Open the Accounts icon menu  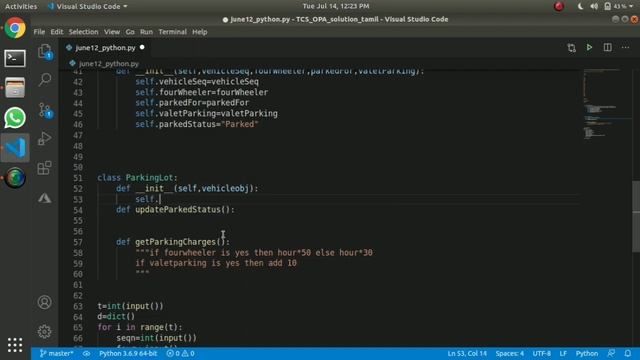pyautogui.click(x=44, y=302)
